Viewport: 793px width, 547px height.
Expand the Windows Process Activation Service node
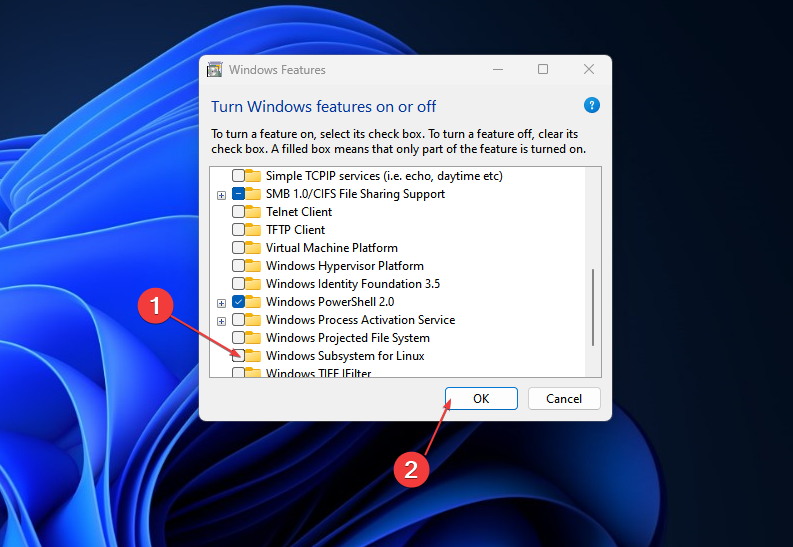[x=221, y=321]
